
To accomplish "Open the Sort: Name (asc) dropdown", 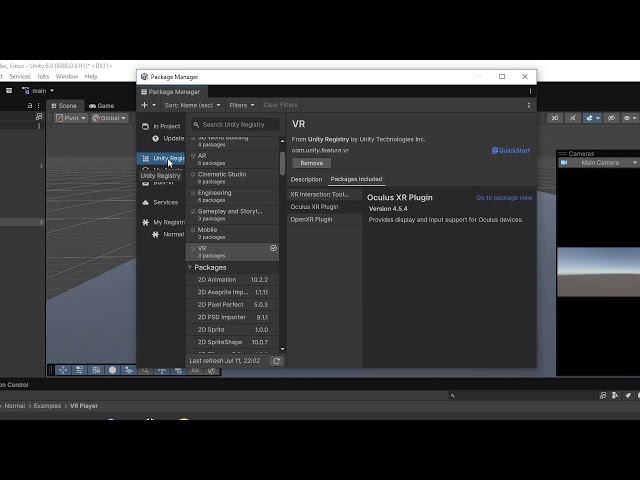I will [192, 105].
